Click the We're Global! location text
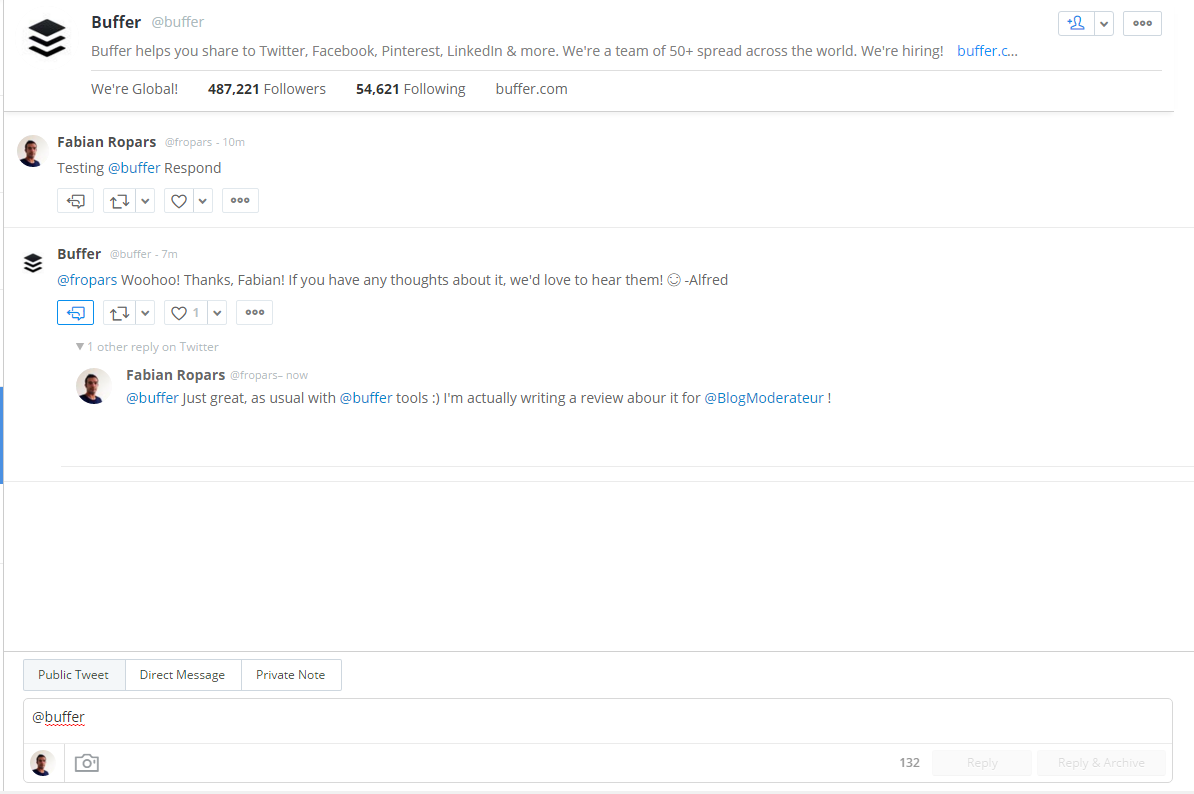The width and height of the screenshot is (1194, 794). coord(135,89)
